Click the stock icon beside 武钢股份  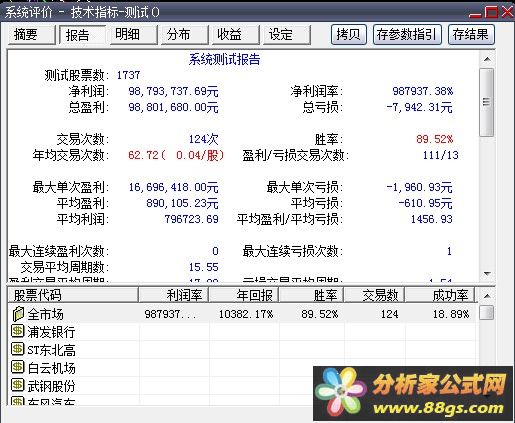(x=17, y=385)
